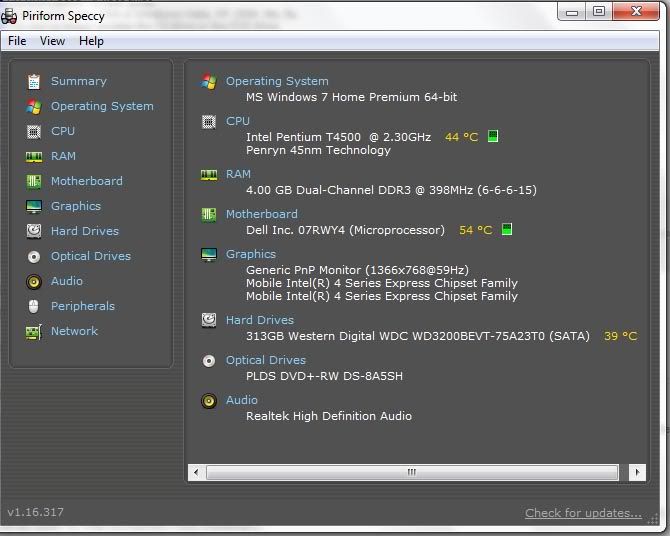Click the Audio speaker icon in summary panel
670x536 pixels.
click(209, 401)
